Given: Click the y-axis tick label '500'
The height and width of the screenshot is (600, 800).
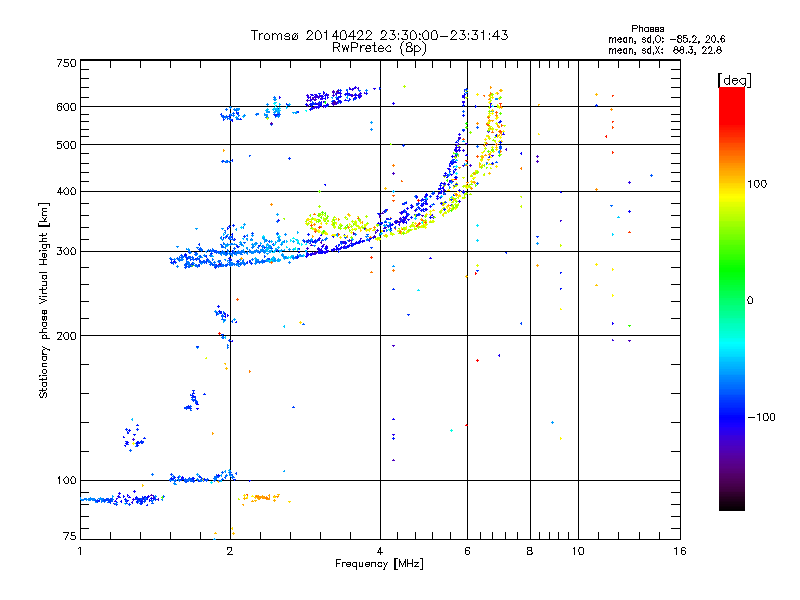Looking at the screenshot, I should click(x=66, y=145).
